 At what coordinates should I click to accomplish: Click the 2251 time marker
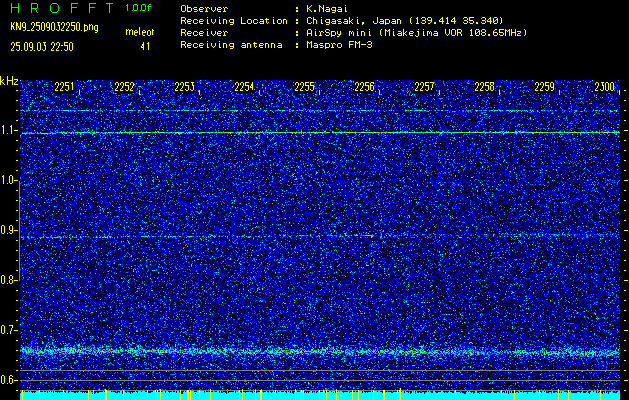pos(64,87)
